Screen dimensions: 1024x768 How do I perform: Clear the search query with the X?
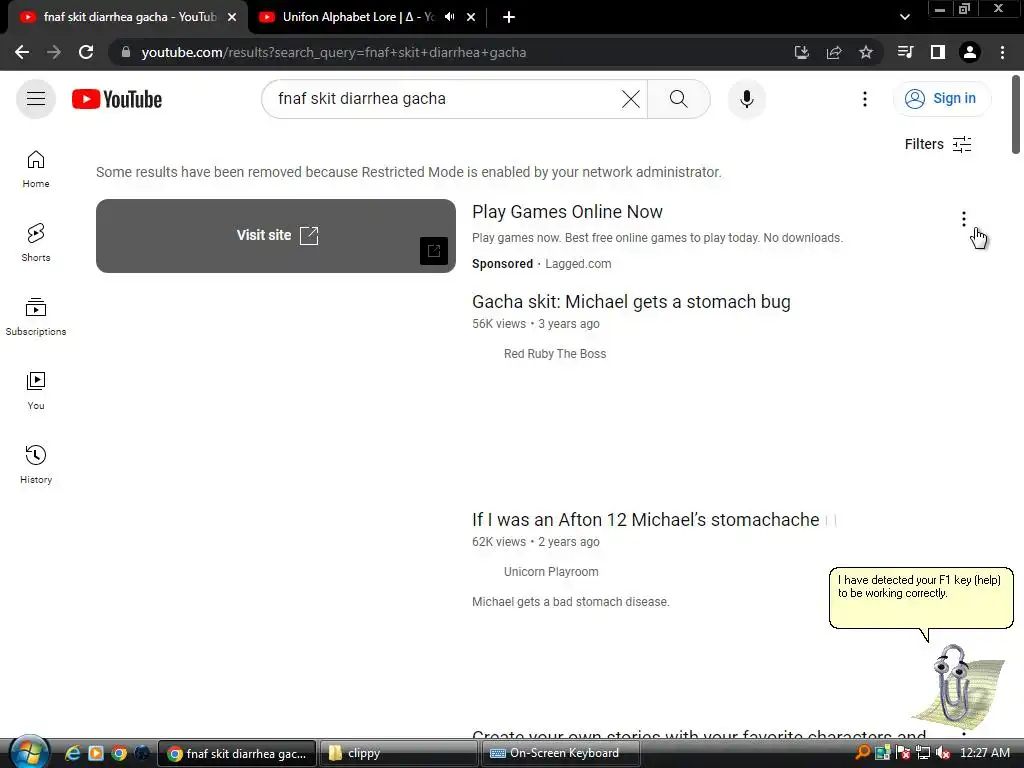[630, 99]
